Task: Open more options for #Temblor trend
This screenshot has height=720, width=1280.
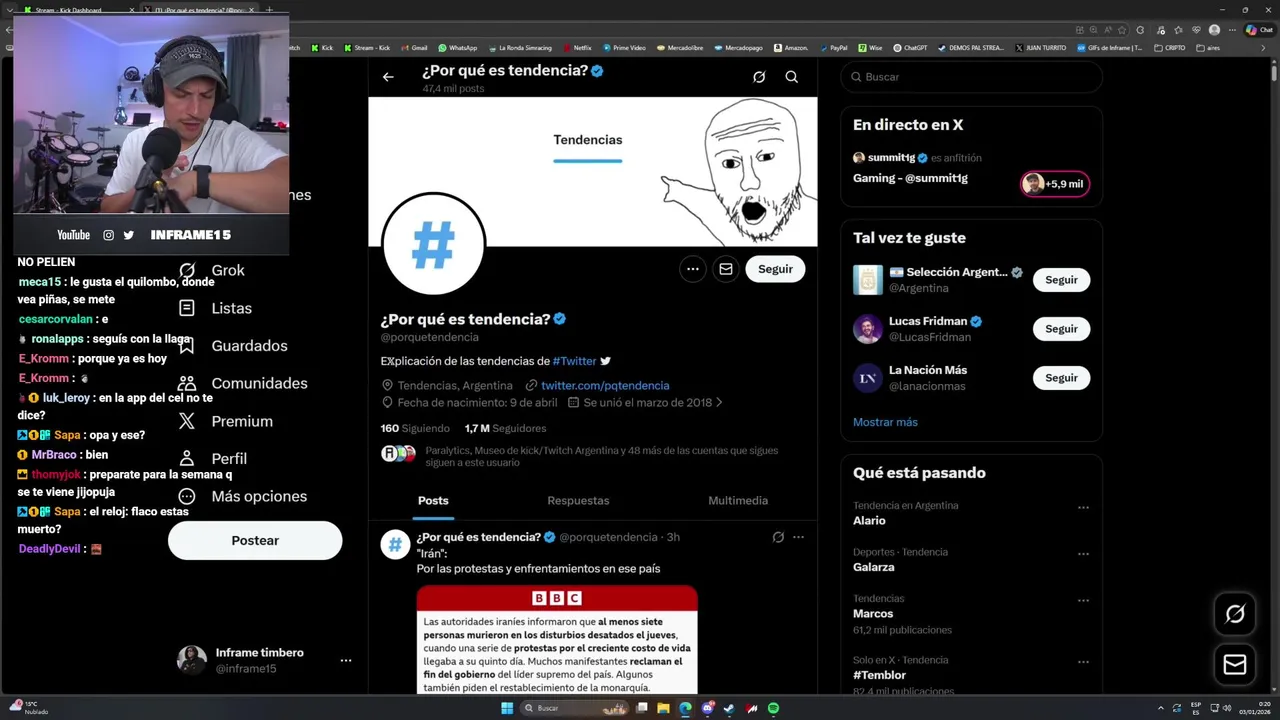Action: point(1083,662)
